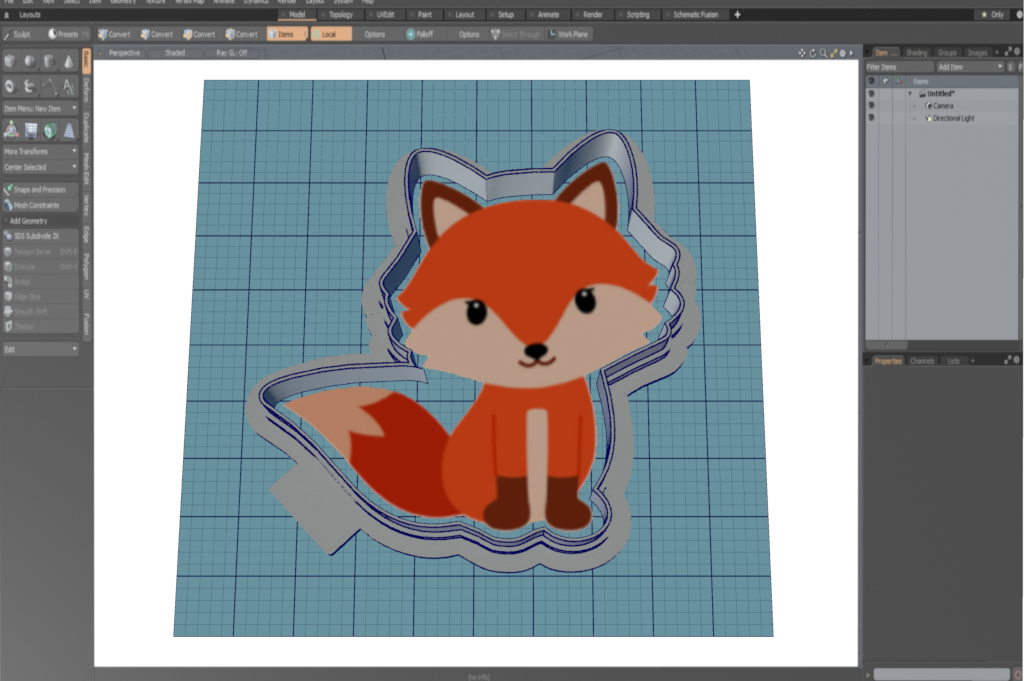Click the Presets button

coord(68,34)
